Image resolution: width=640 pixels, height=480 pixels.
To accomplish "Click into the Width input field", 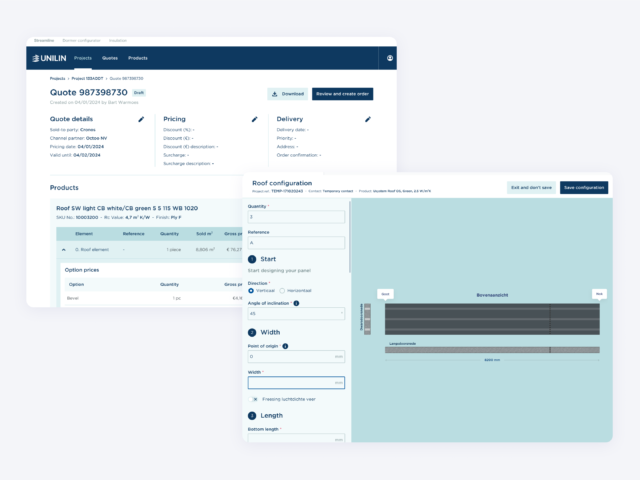I will [x=296, y=382].
